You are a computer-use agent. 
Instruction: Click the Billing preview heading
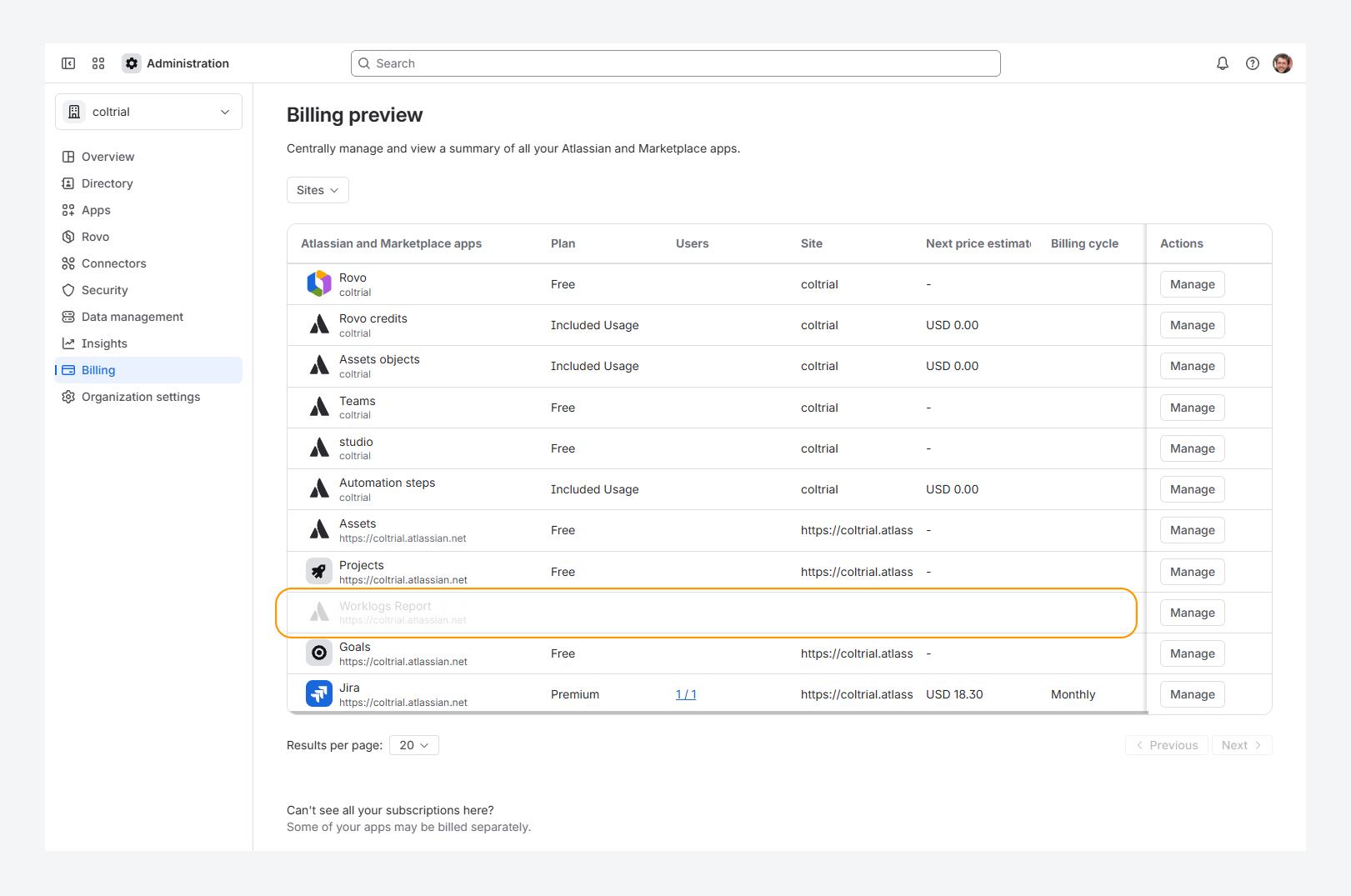(354, 115)
